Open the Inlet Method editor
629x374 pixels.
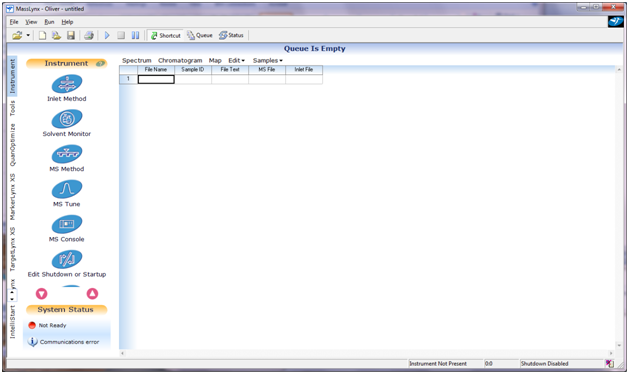pos(67,84)
